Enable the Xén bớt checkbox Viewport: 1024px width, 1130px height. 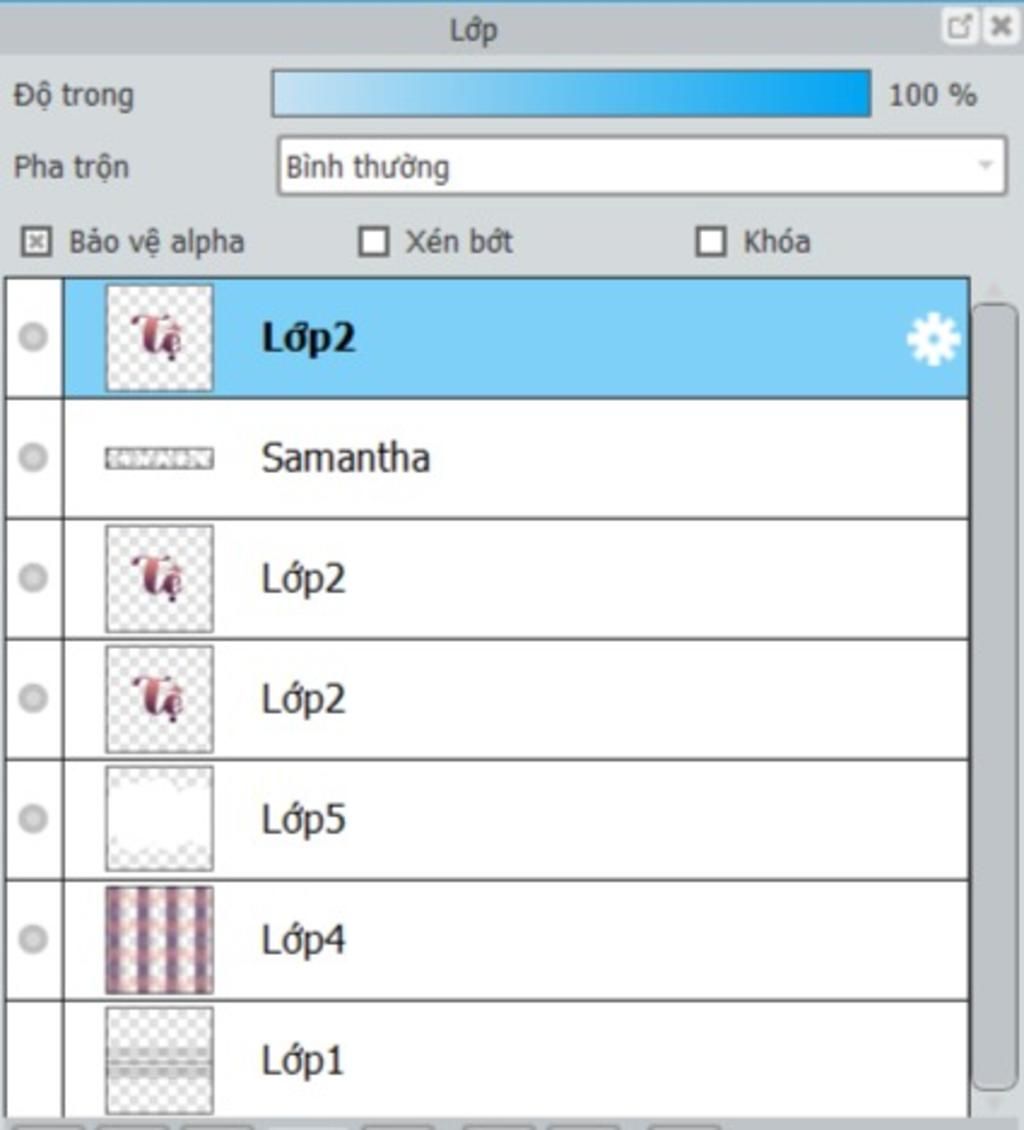373,241
